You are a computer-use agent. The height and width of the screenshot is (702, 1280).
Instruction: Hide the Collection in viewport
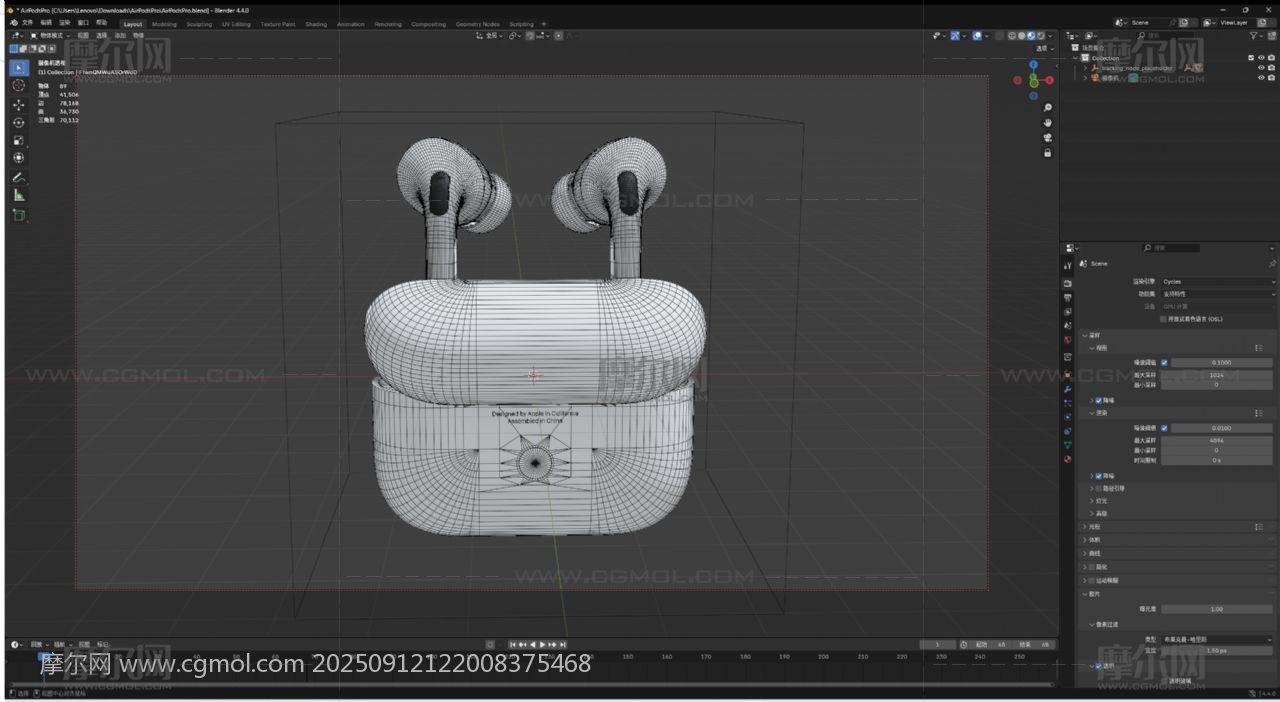[1261, 58]
